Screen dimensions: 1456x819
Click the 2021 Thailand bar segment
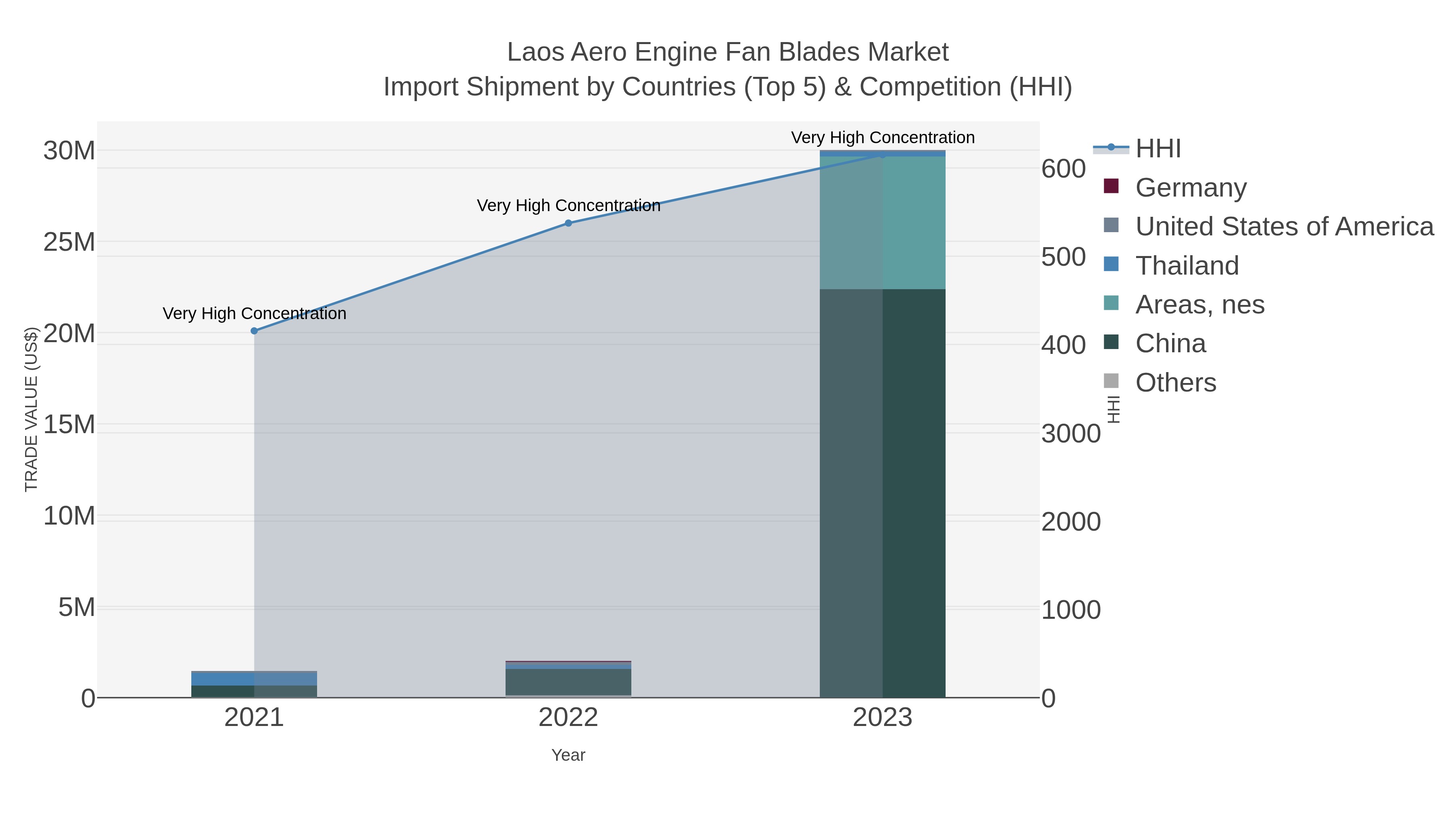(x=254, y=679)
